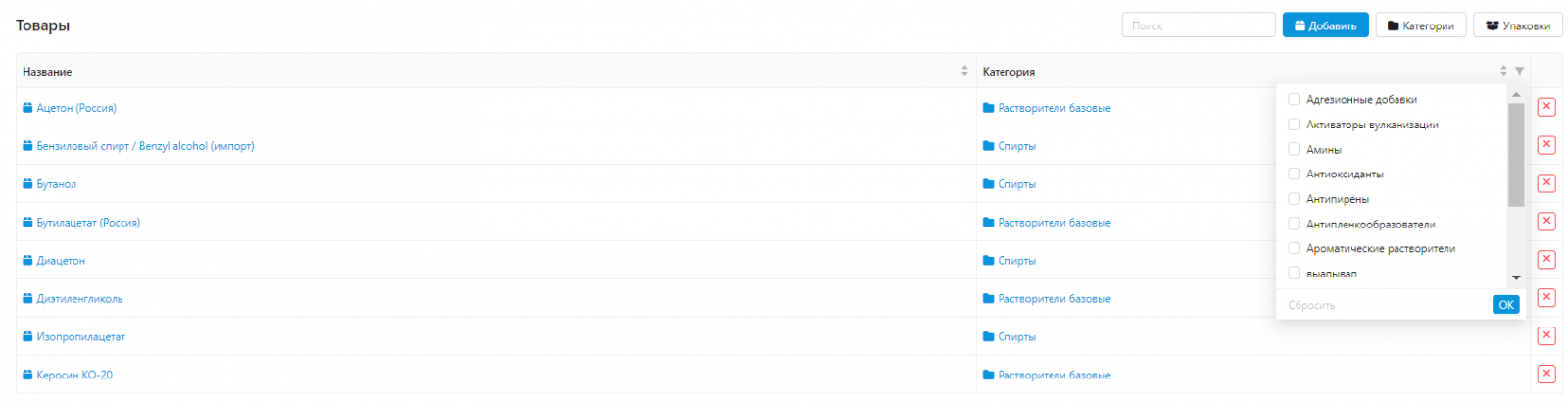The width and height of the screenshot is (1568, 403).
Task: Delete the Изопропилацетат row with red X
Action: (1546, 336)
